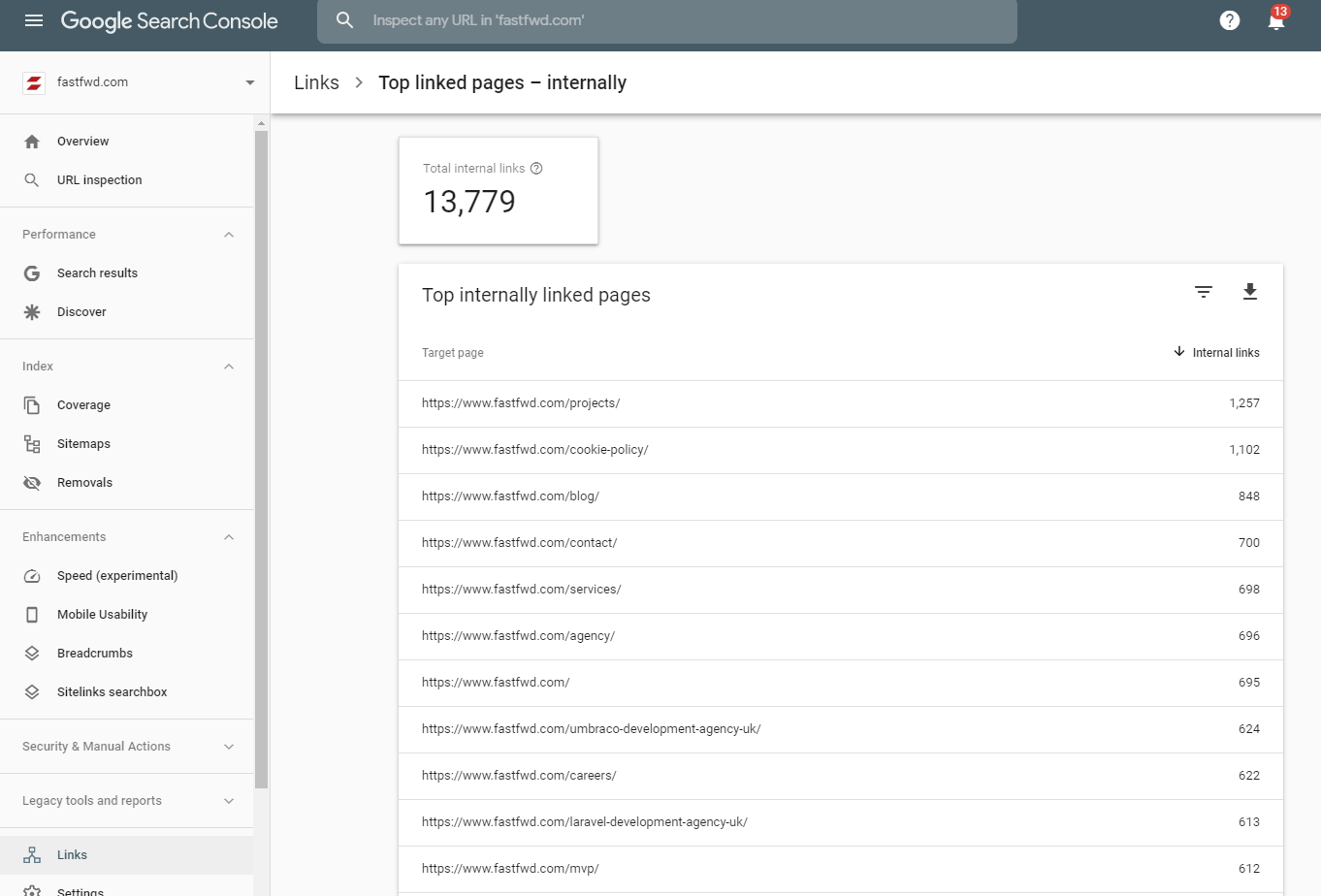Open the help question mark icon
This screenshot has width=1321, height=896.
point(1230,20)
